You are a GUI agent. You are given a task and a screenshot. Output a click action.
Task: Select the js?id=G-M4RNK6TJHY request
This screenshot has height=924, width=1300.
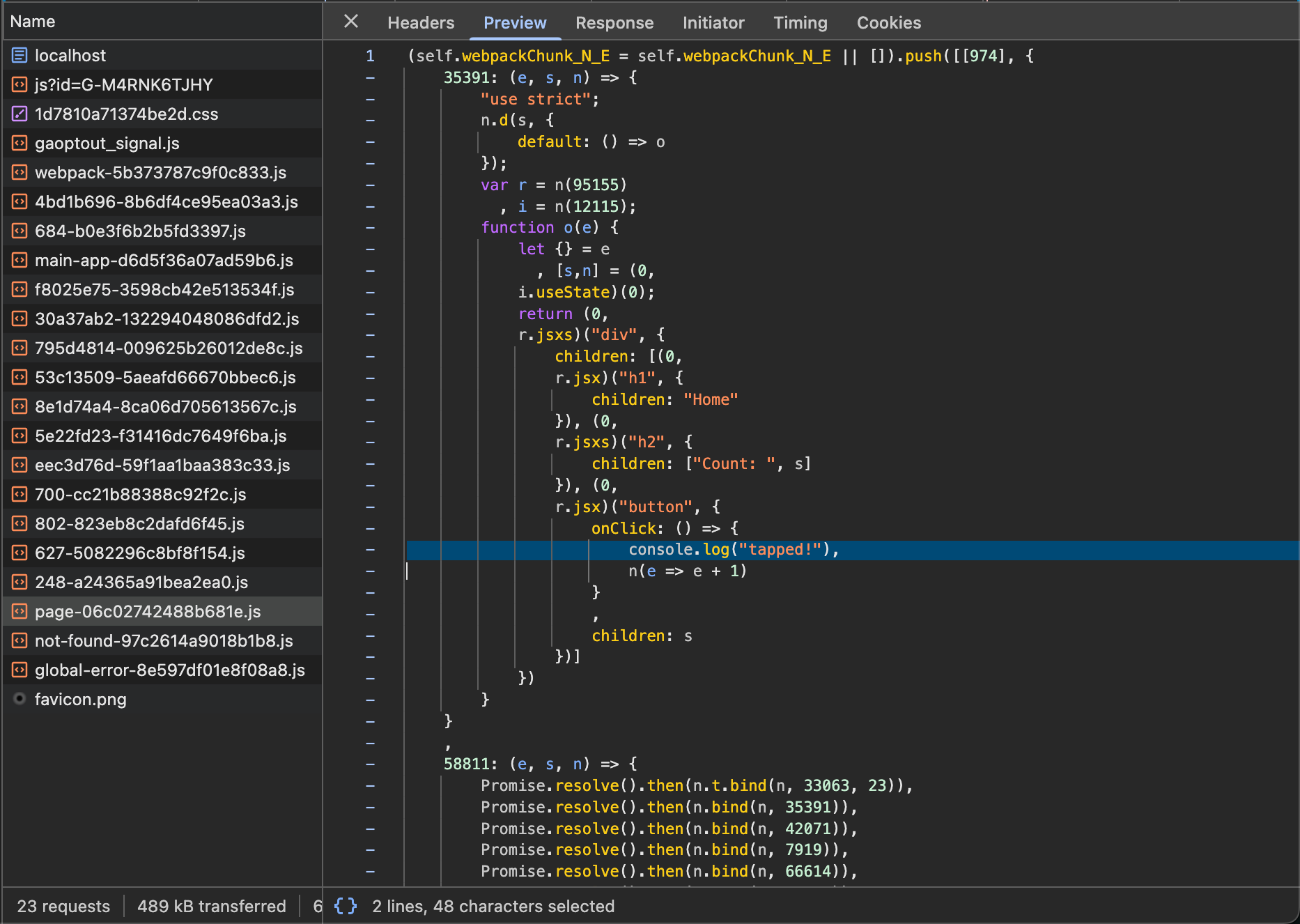(123, 84)
